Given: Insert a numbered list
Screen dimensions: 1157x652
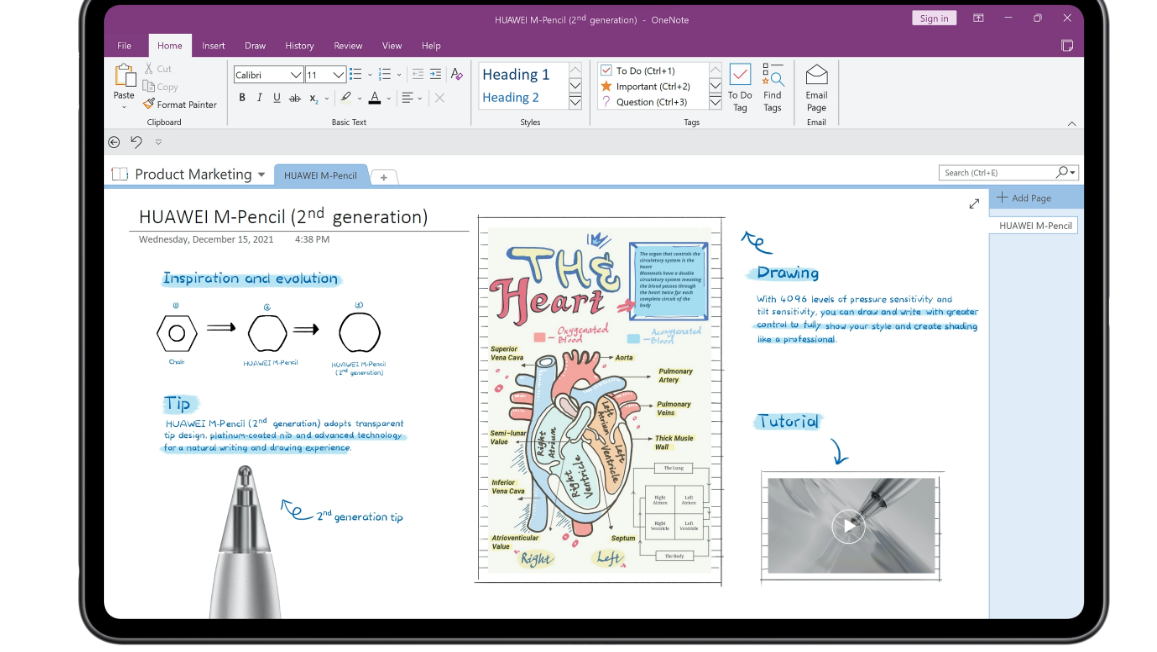Looking at the screenshot, I should pos(384,74).
